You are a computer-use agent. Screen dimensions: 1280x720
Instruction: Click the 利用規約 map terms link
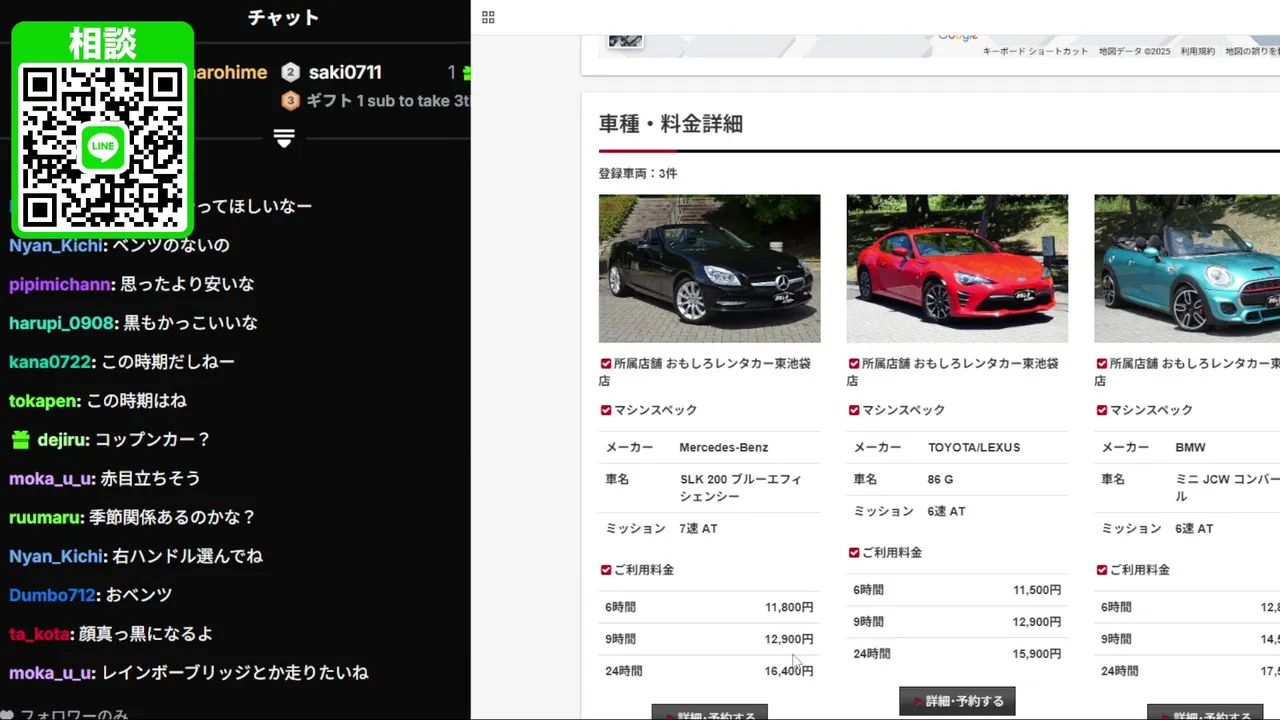tap(1198, 51)
